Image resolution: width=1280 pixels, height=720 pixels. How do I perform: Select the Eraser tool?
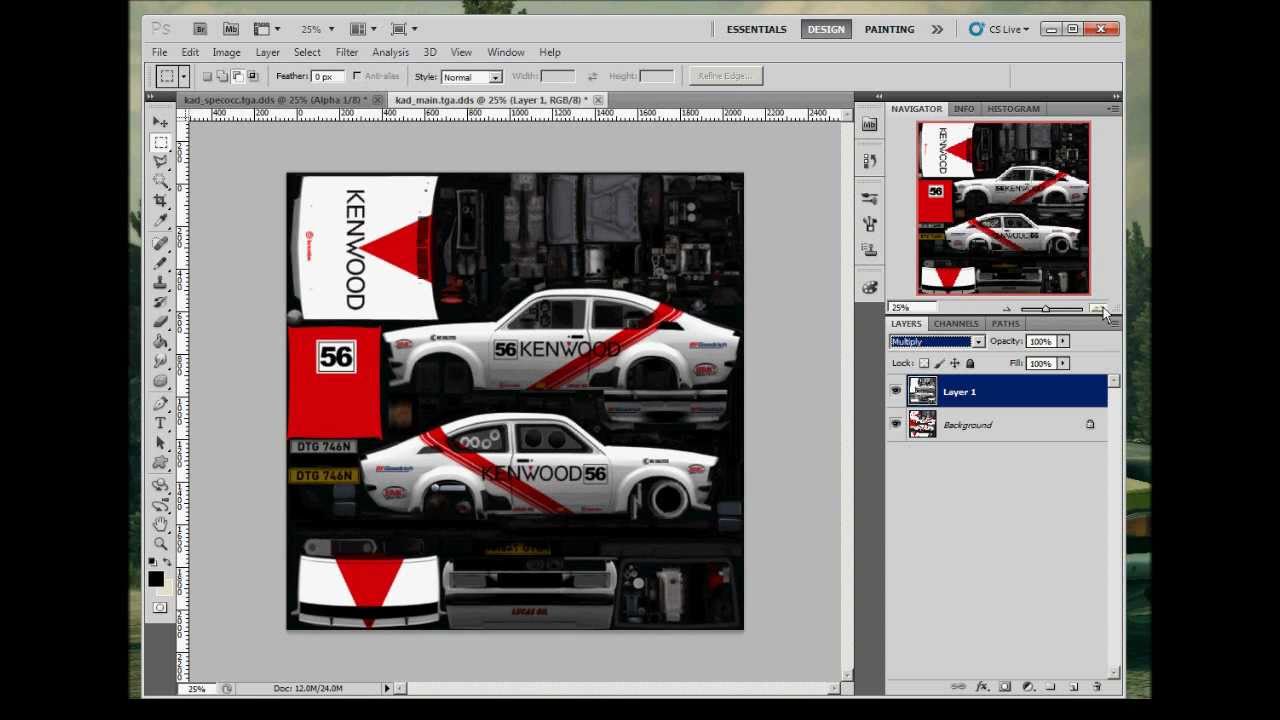click(160, 322)
